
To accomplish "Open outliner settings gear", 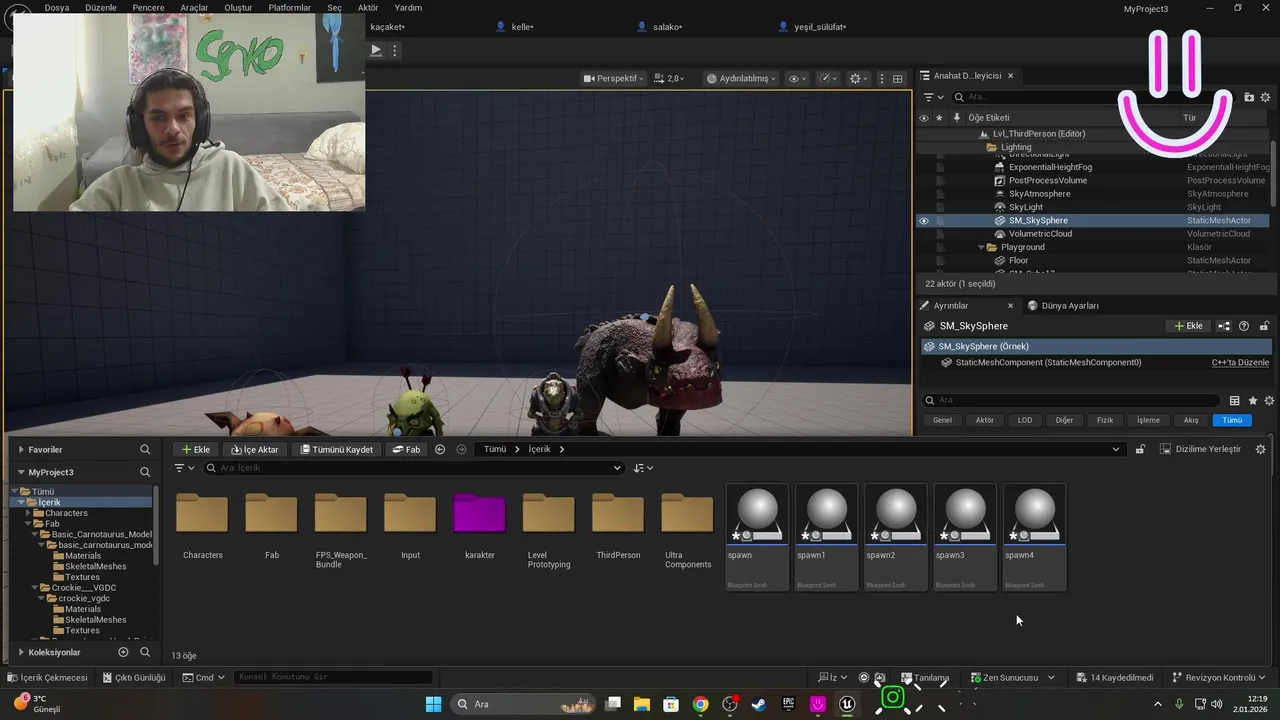I will click(1265, 97).
